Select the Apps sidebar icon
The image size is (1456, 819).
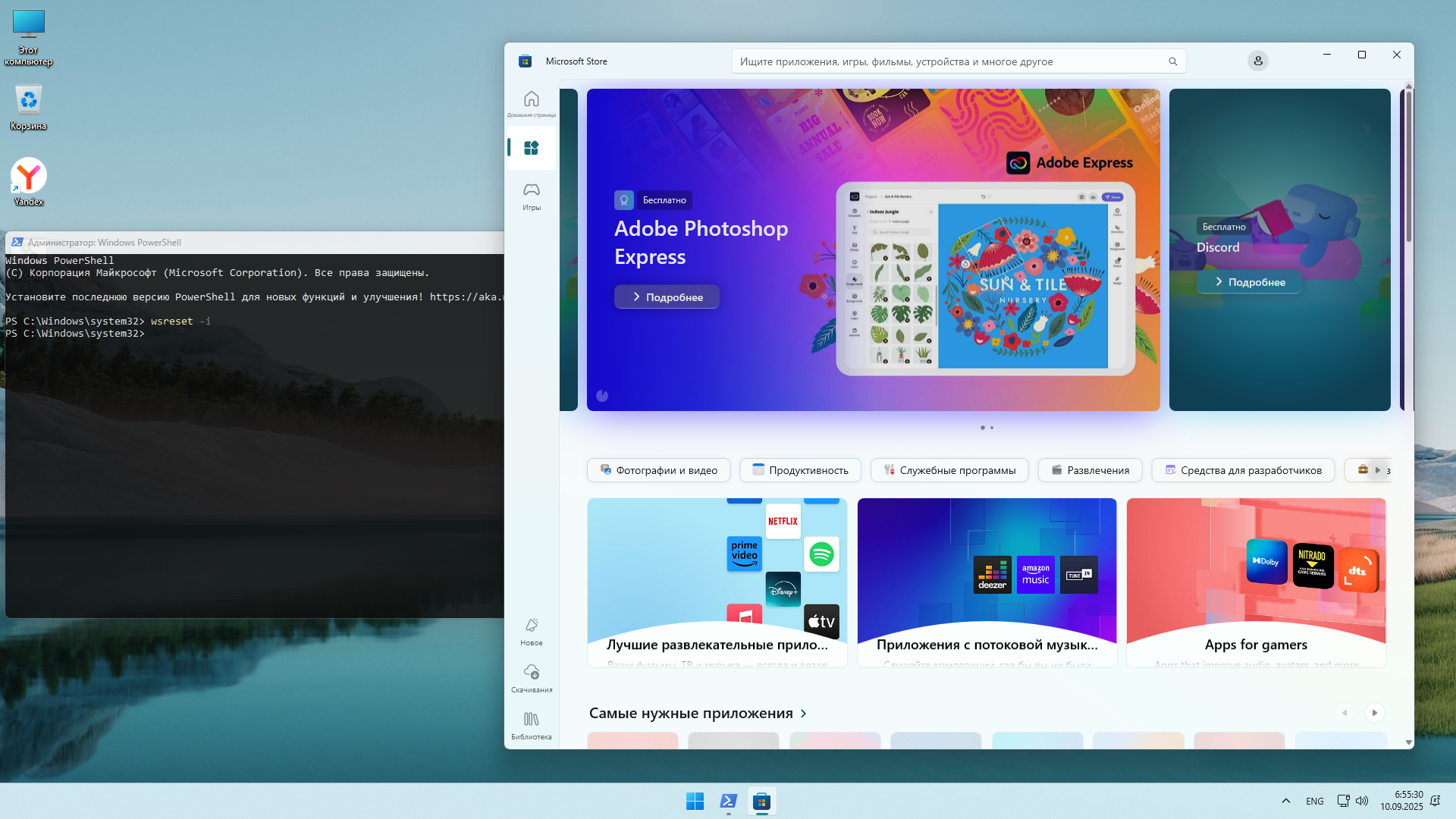coord(531,148)
